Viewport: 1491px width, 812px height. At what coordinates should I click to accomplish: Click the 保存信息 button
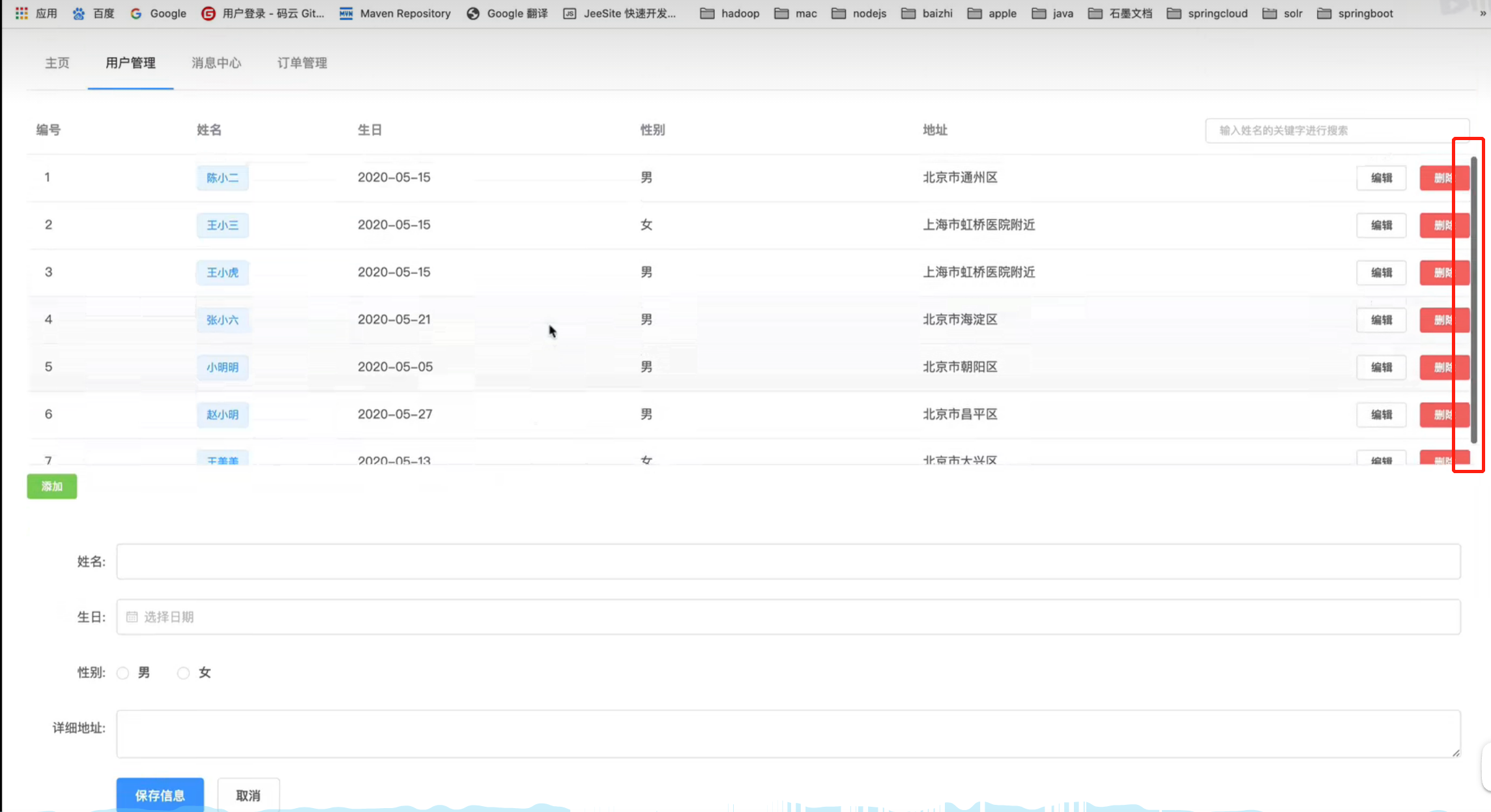coord(160,795)
